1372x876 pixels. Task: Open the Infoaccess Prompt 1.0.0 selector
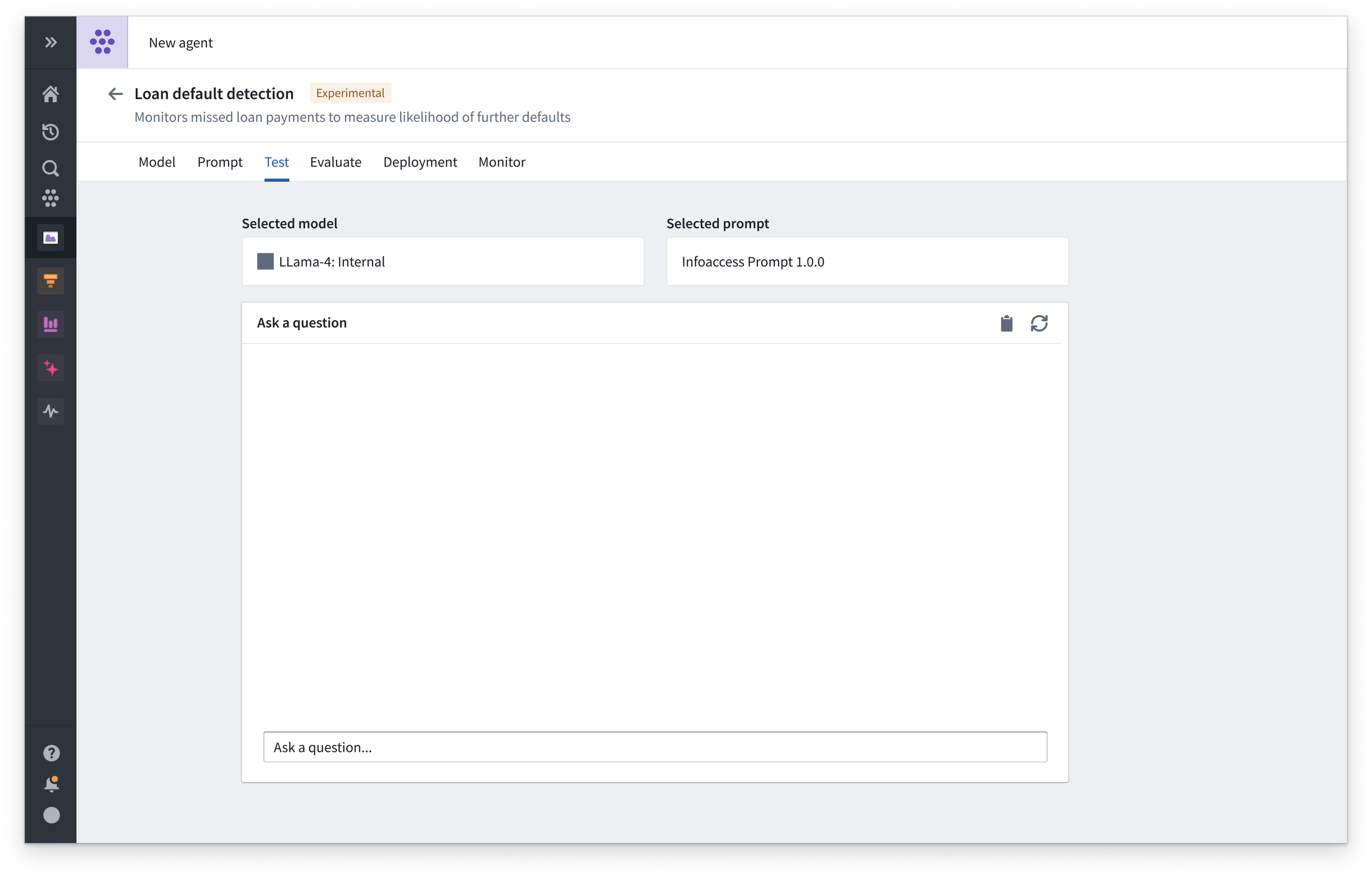click(867, 262)
